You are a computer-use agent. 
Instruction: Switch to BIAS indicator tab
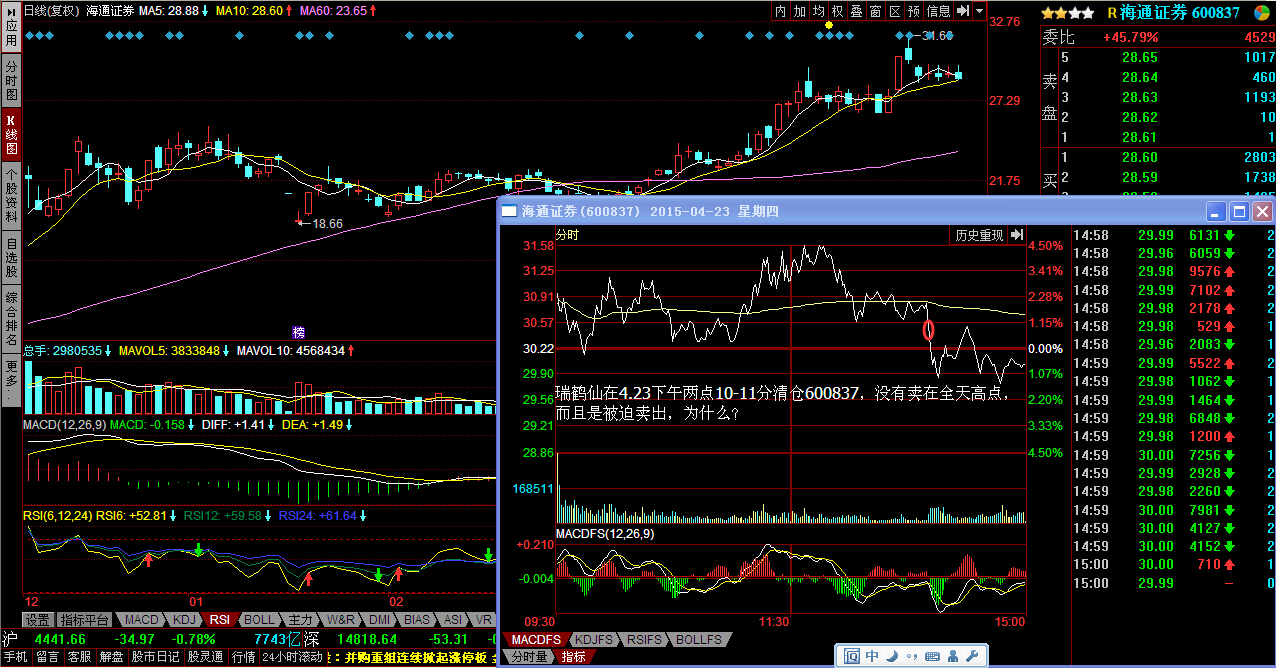click(x=419, y=620)
